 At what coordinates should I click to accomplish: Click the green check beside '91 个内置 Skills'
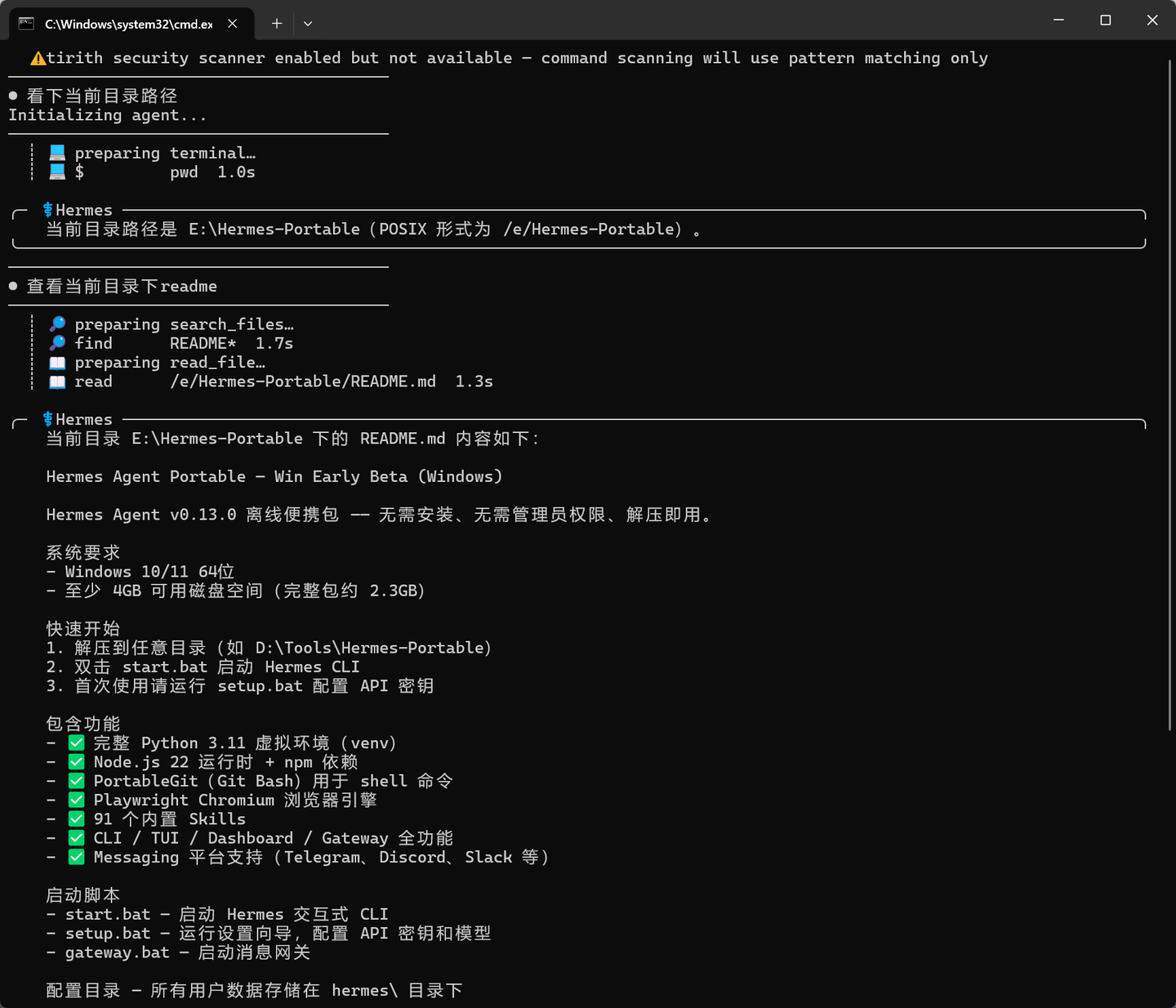click(x=76, y=819)
